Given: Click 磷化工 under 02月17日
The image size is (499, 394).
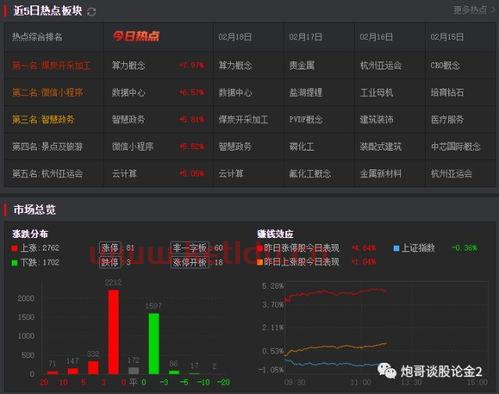Looking at the screenshot, I should (301, 146).
